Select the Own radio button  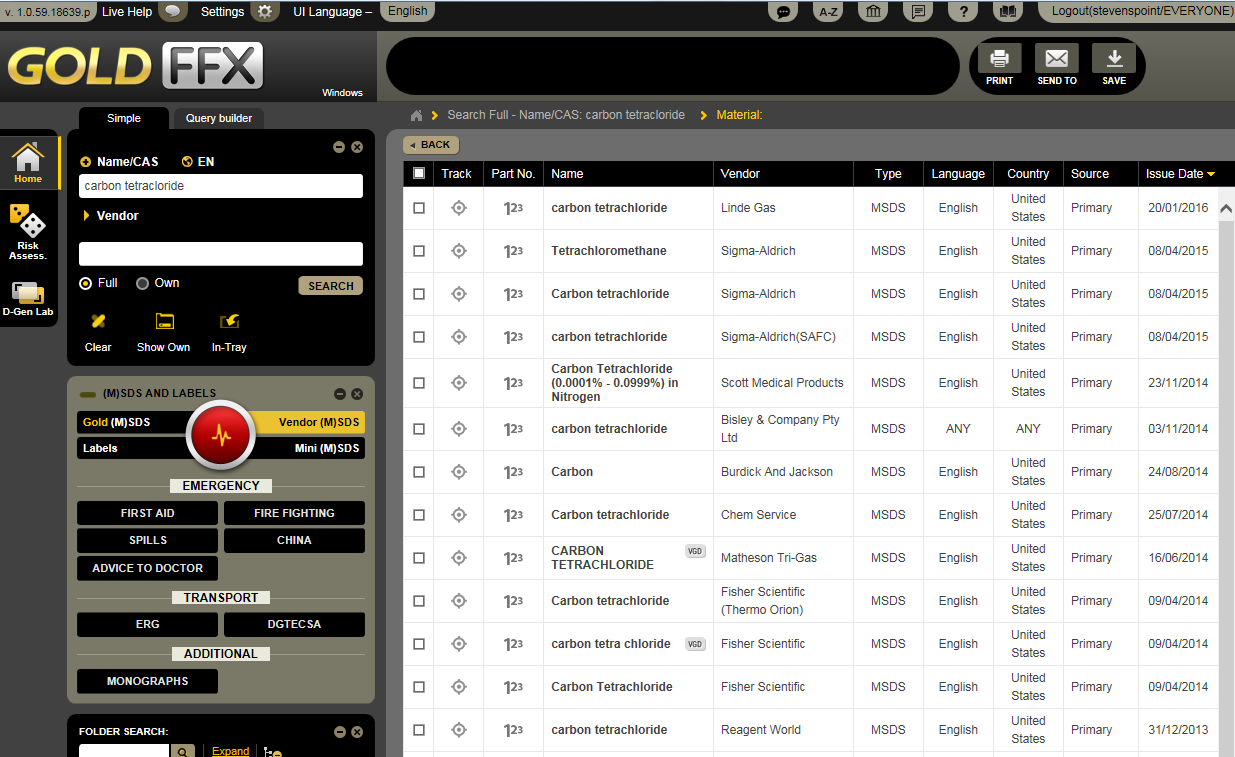[143, 283]
